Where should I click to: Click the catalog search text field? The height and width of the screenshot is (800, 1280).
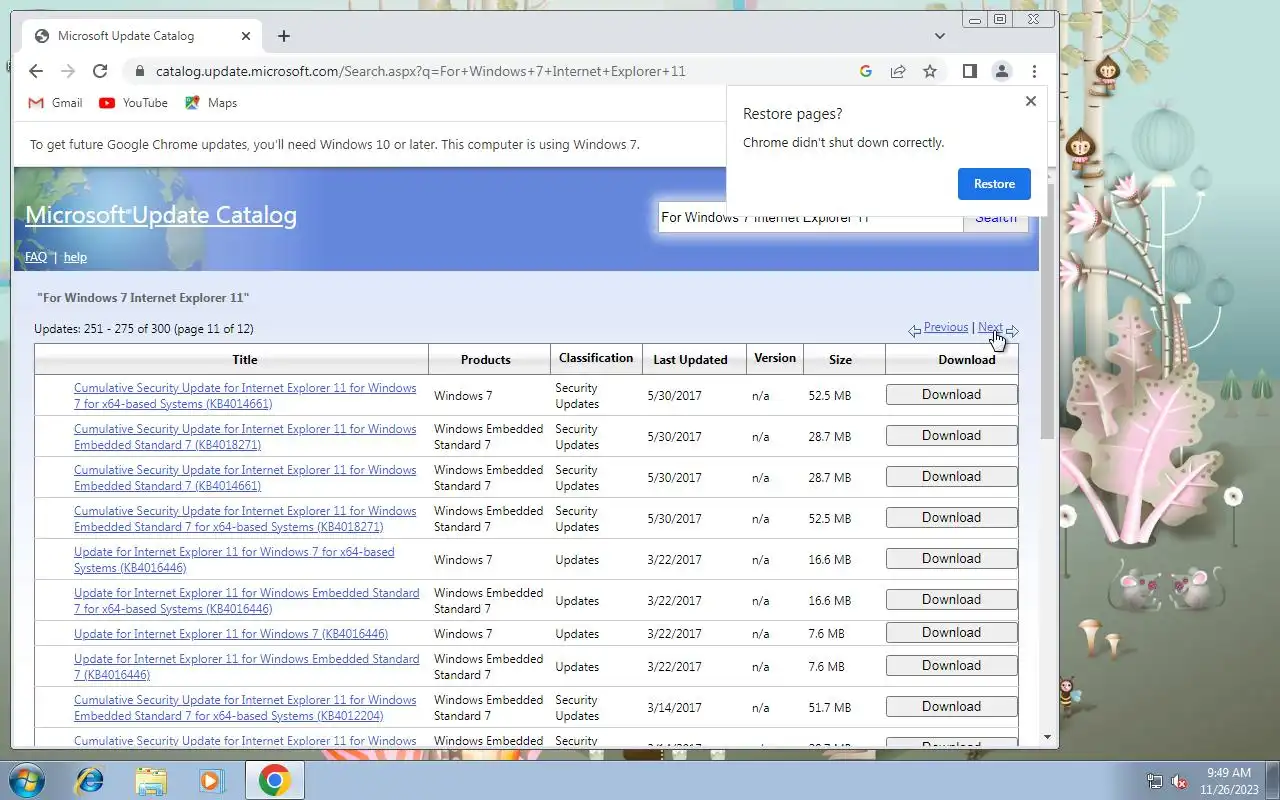tap(810, 217)
